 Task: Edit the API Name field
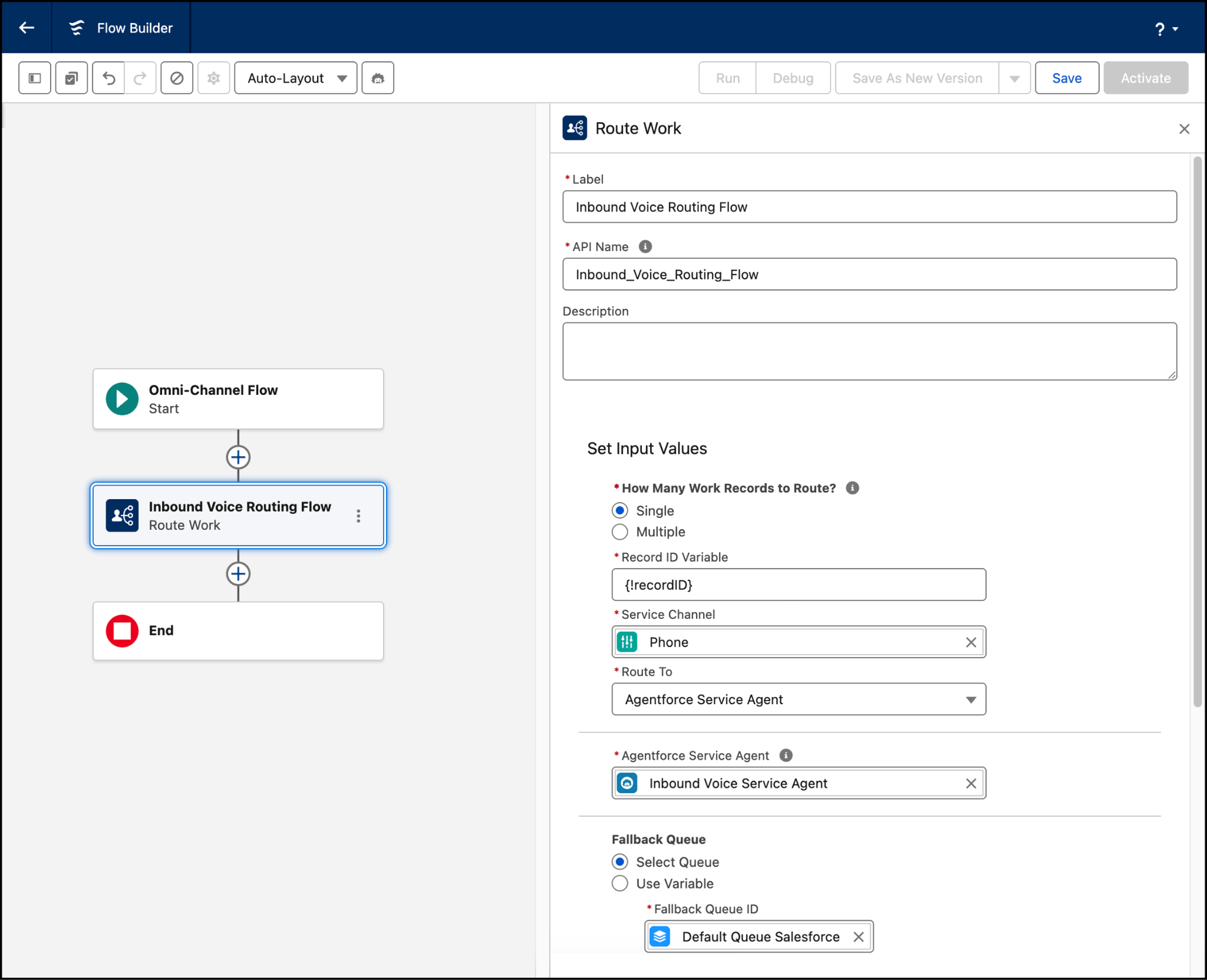coord(869,274)
